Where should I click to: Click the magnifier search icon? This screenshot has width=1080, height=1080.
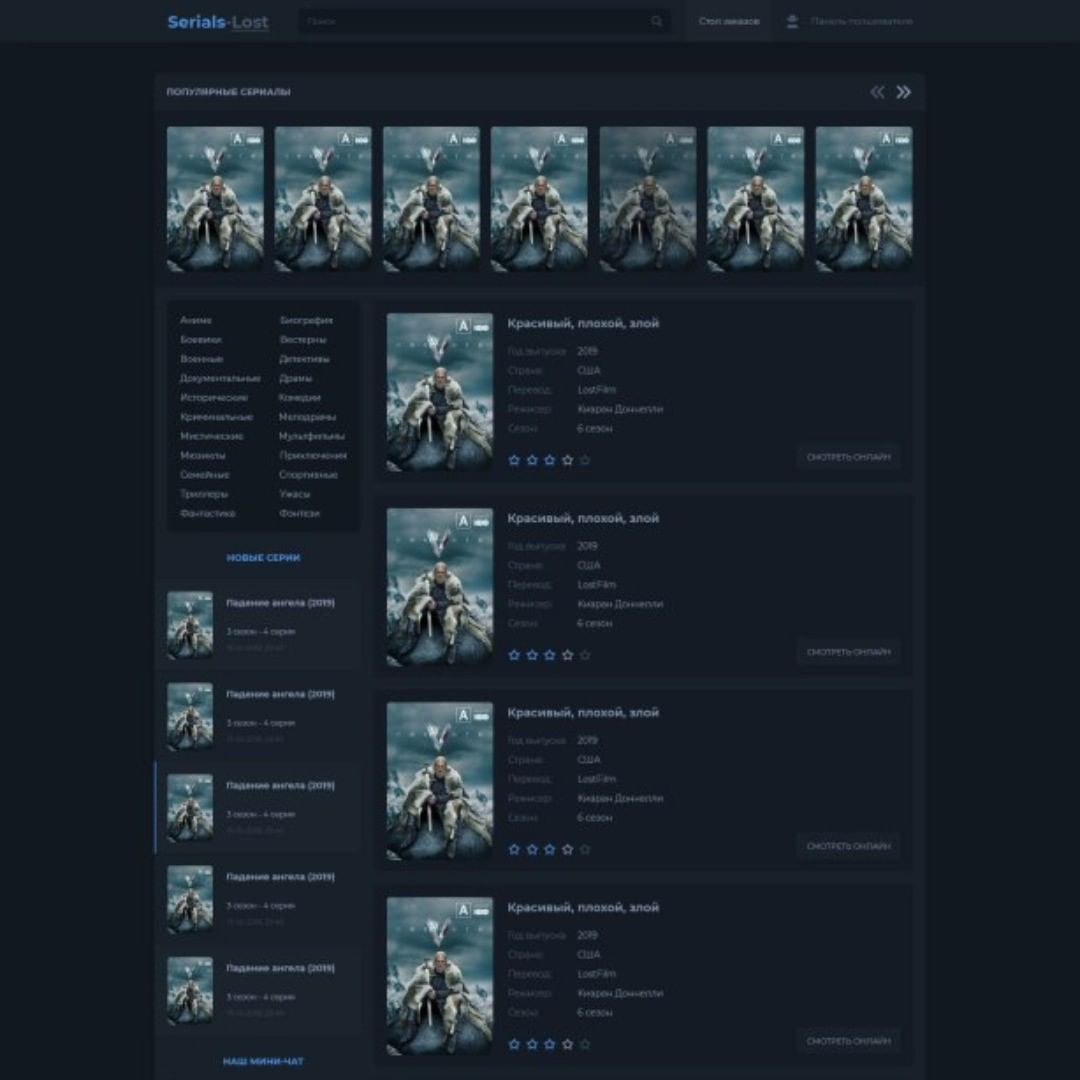pyautogui.click(x=656, y=21)
